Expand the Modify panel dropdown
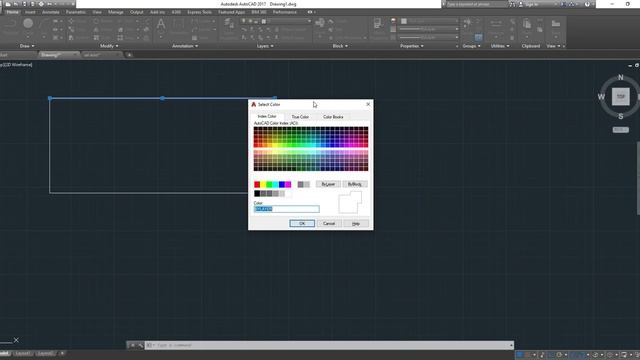640x360 pixels. 109,46
